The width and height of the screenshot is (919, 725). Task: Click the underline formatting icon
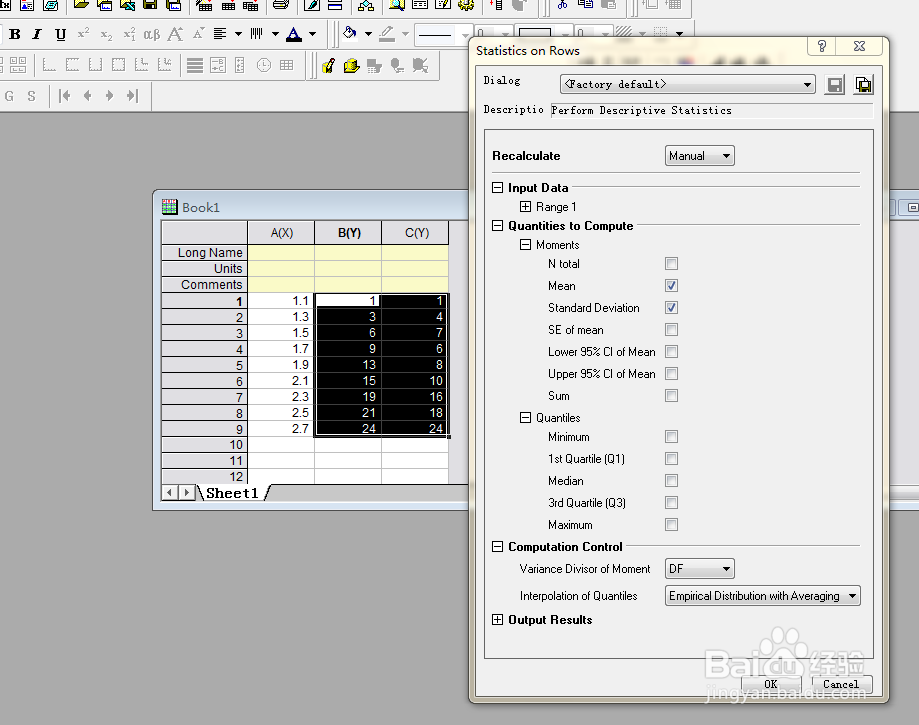pos(60,34)
